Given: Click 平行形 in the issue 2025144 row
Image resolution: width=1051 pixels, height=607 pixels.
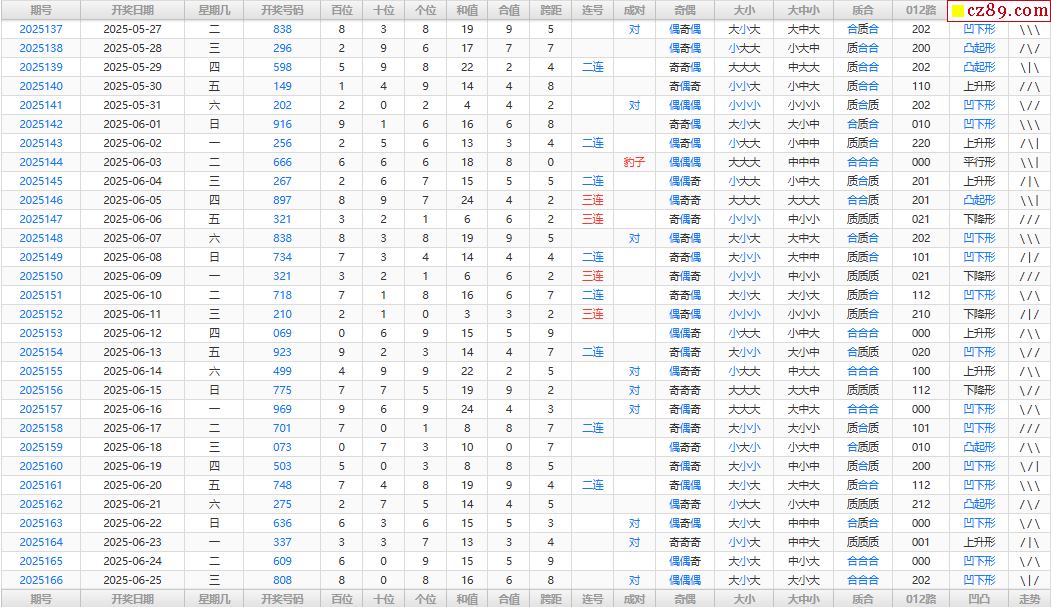Looking at the screenshot, I should coord(979,162).
